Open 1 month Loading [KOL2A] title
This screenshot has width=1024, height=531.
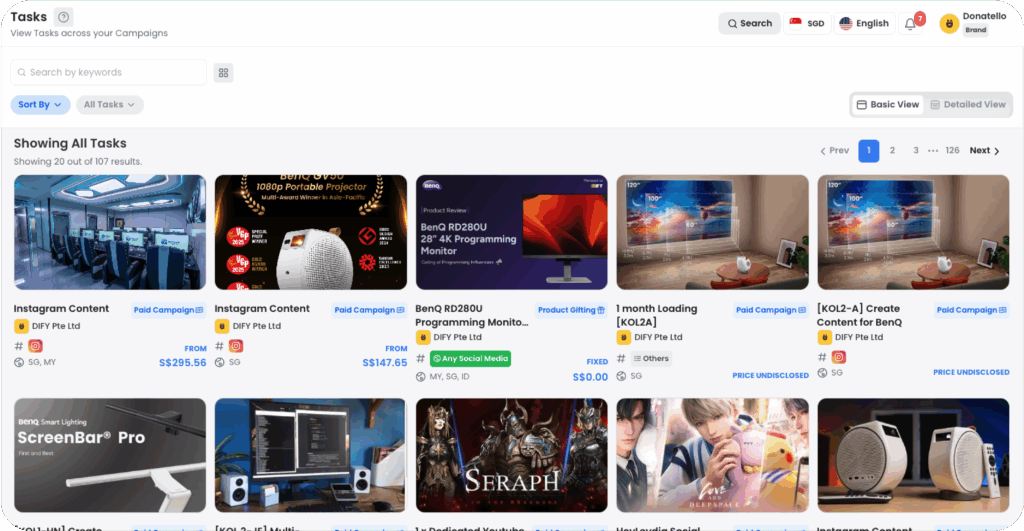pos(657,315)
